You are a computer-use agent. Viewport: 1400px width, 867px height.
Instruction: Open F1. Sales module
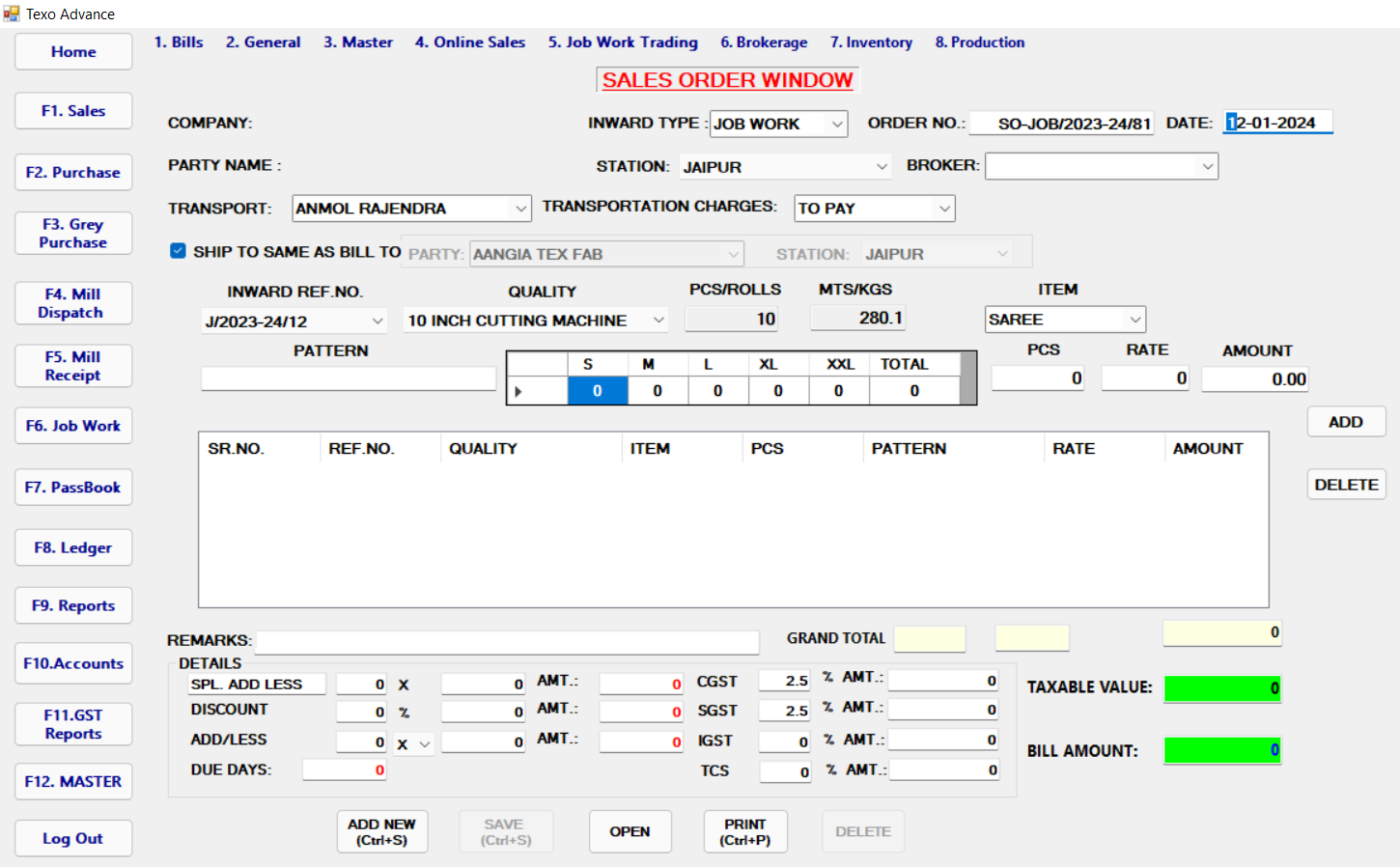(x=73, y=111)
